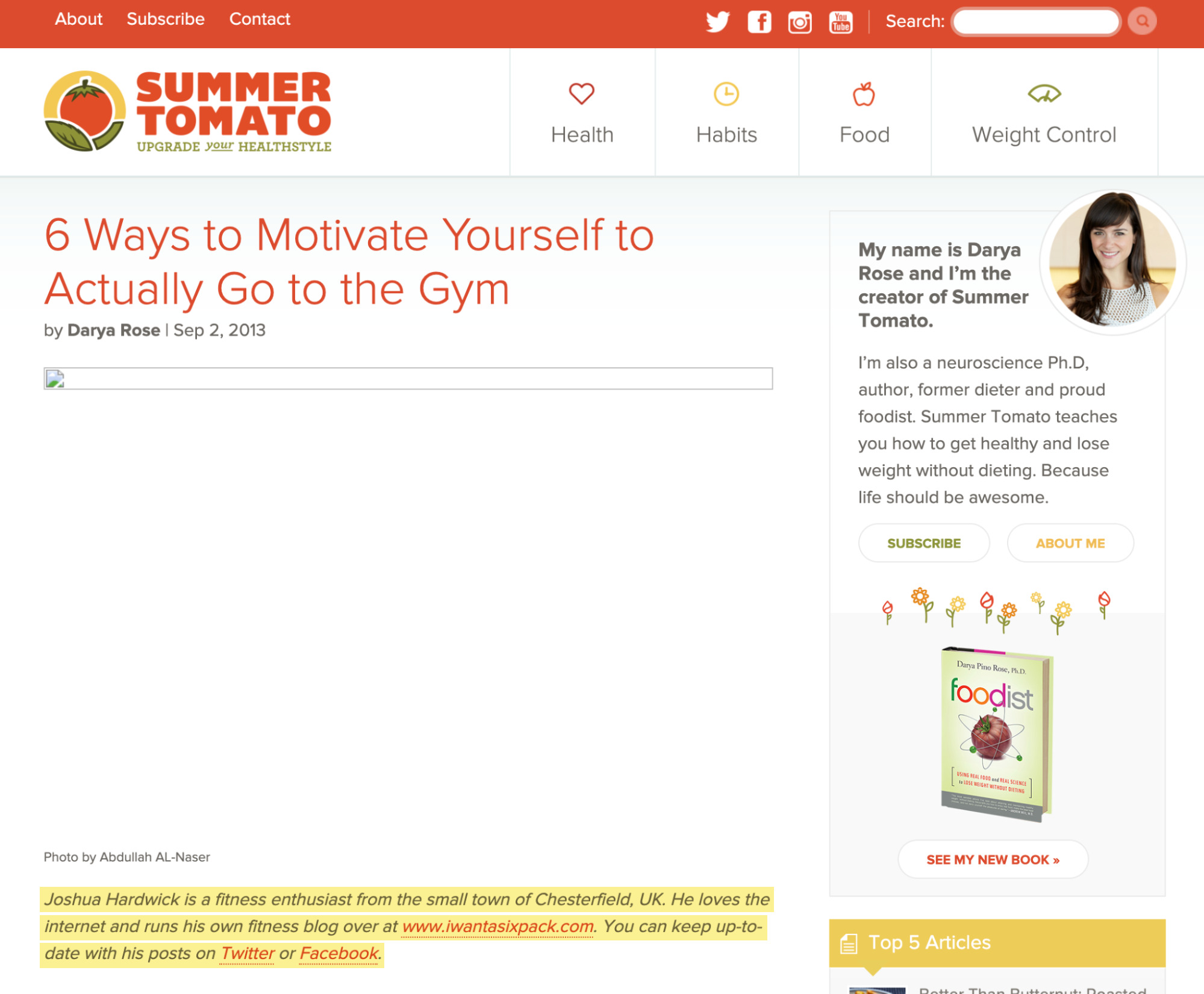Click the Habits clock icon

pos(726,93)
